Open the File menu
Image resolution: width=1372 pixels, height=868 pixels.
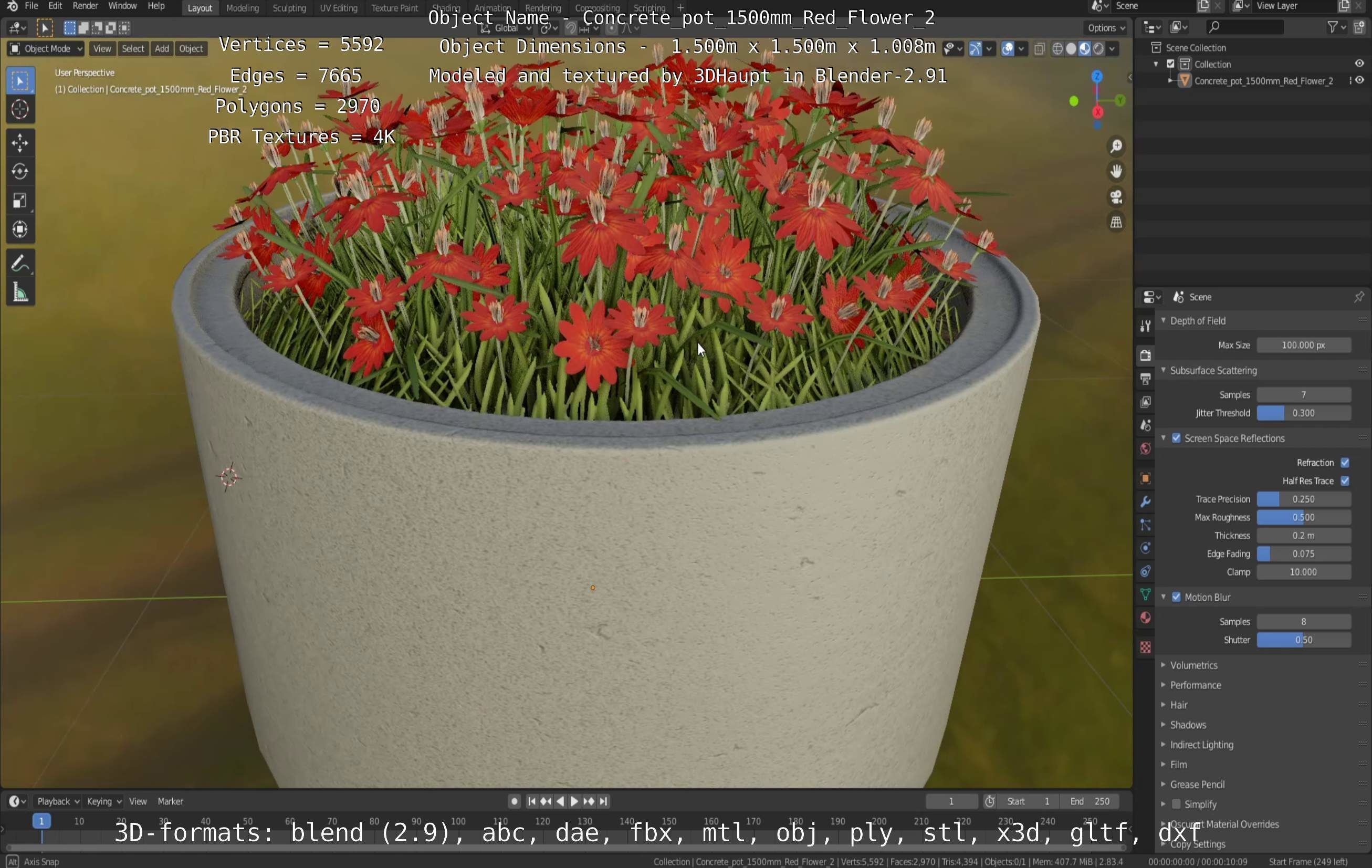coord(32,6)
